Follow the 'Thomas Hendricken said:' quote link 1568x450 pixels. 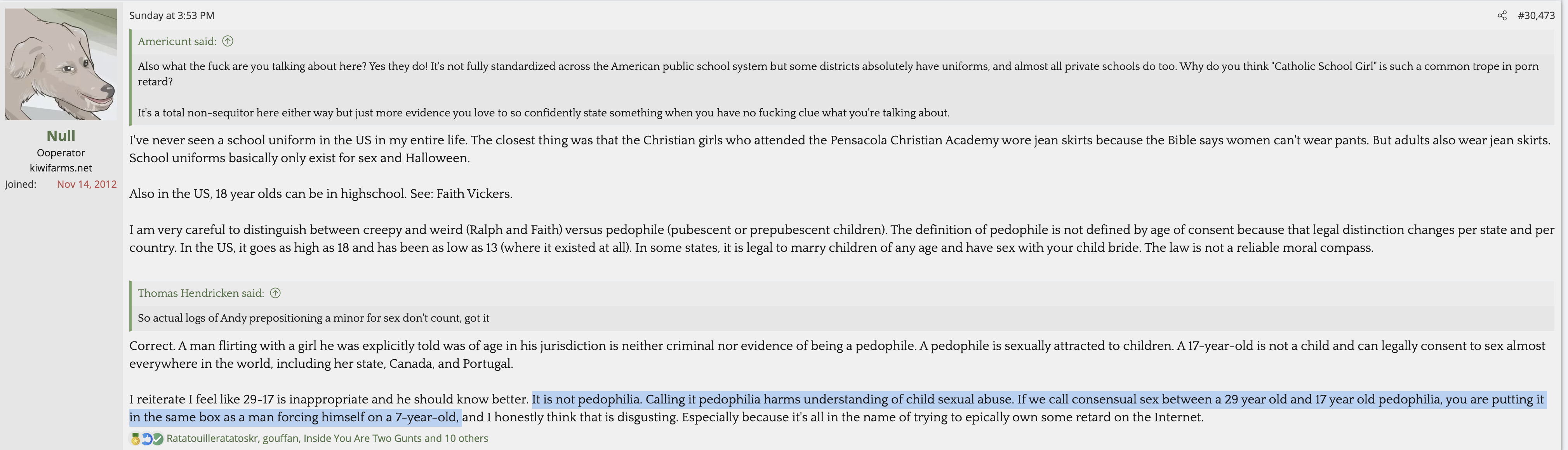pos(200,293)
